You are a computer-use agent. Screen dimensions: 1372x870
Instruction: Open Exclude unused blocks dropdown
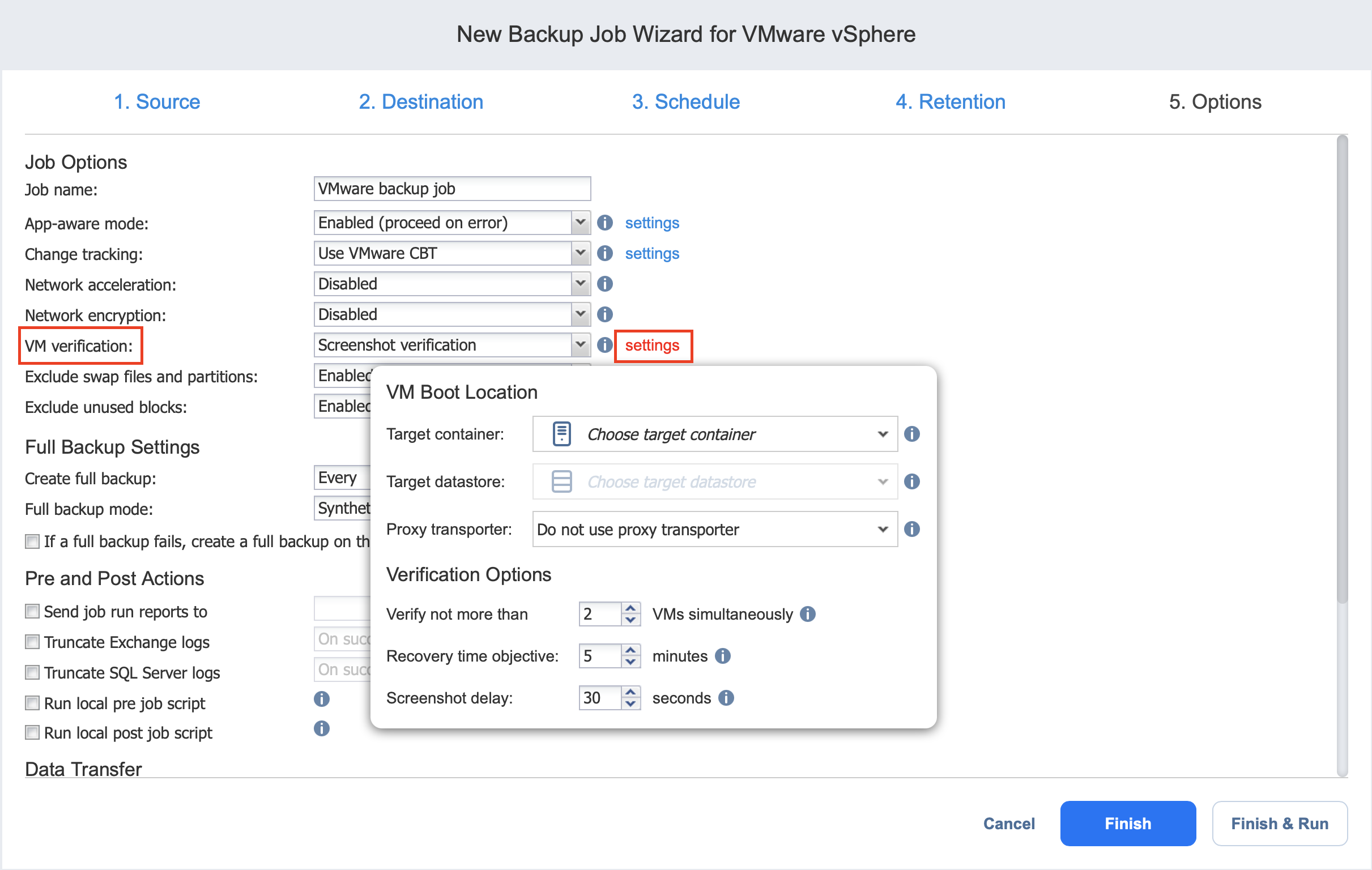tap(342, 407)
